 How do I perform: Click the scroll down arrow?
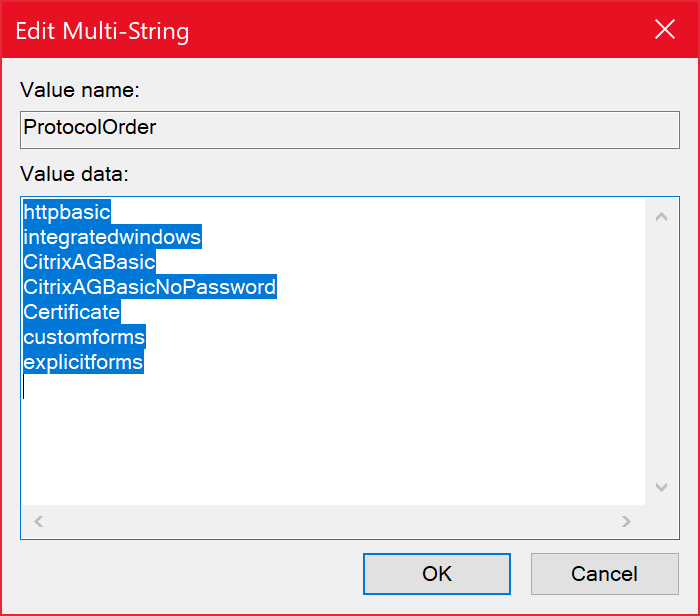661,487
